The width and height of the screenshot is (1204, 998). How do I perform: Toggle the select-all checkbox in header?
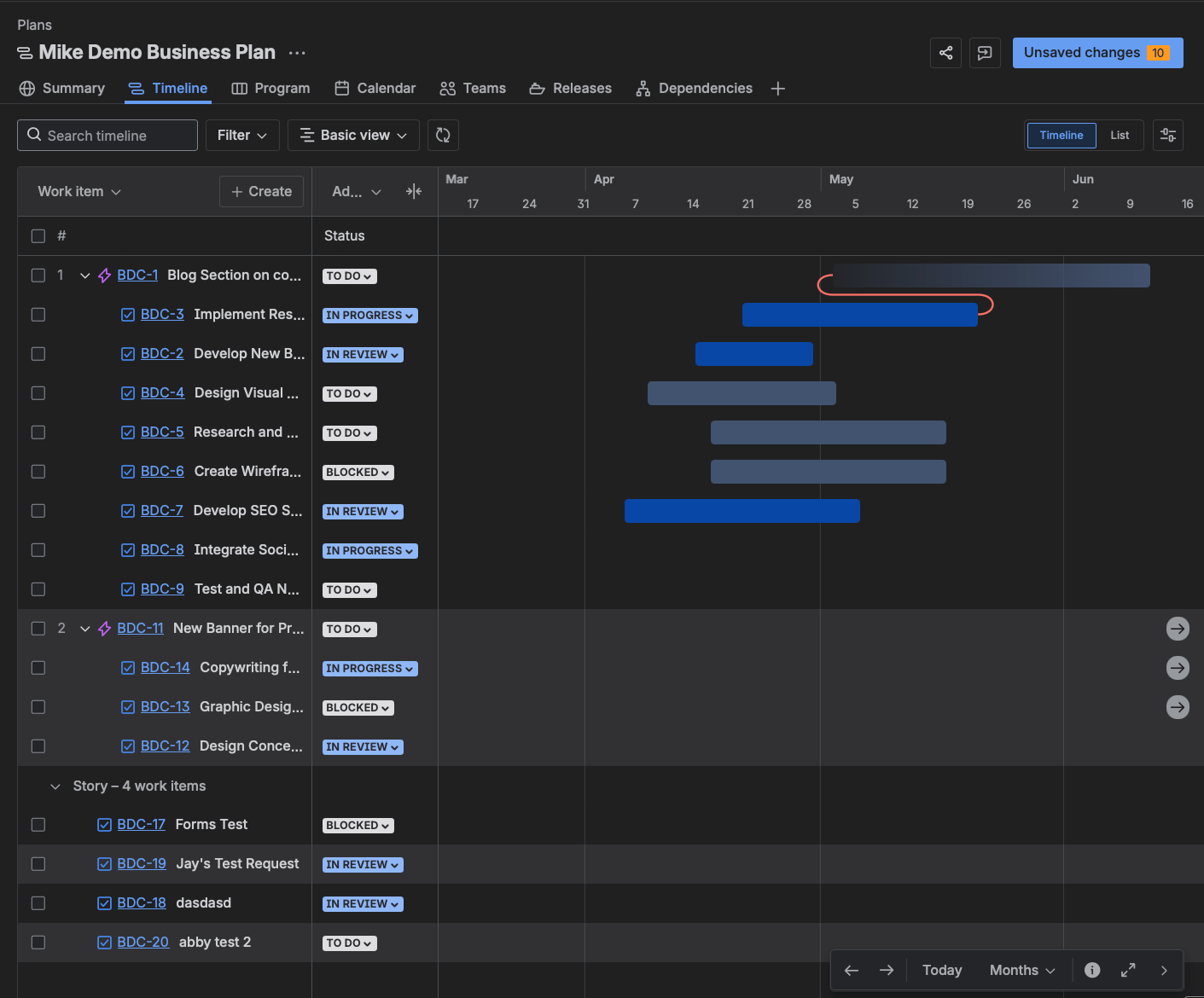38,236
